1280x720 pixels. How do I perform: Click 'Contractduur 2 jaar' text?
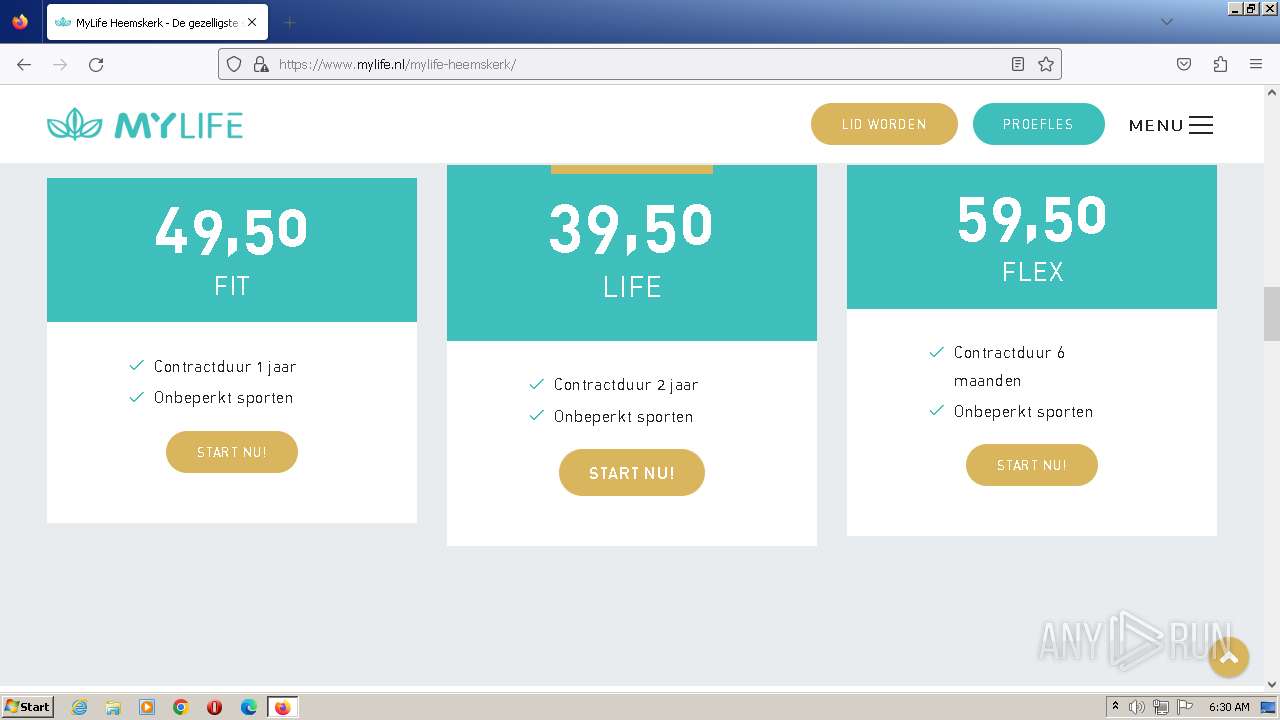coord(626,385)
